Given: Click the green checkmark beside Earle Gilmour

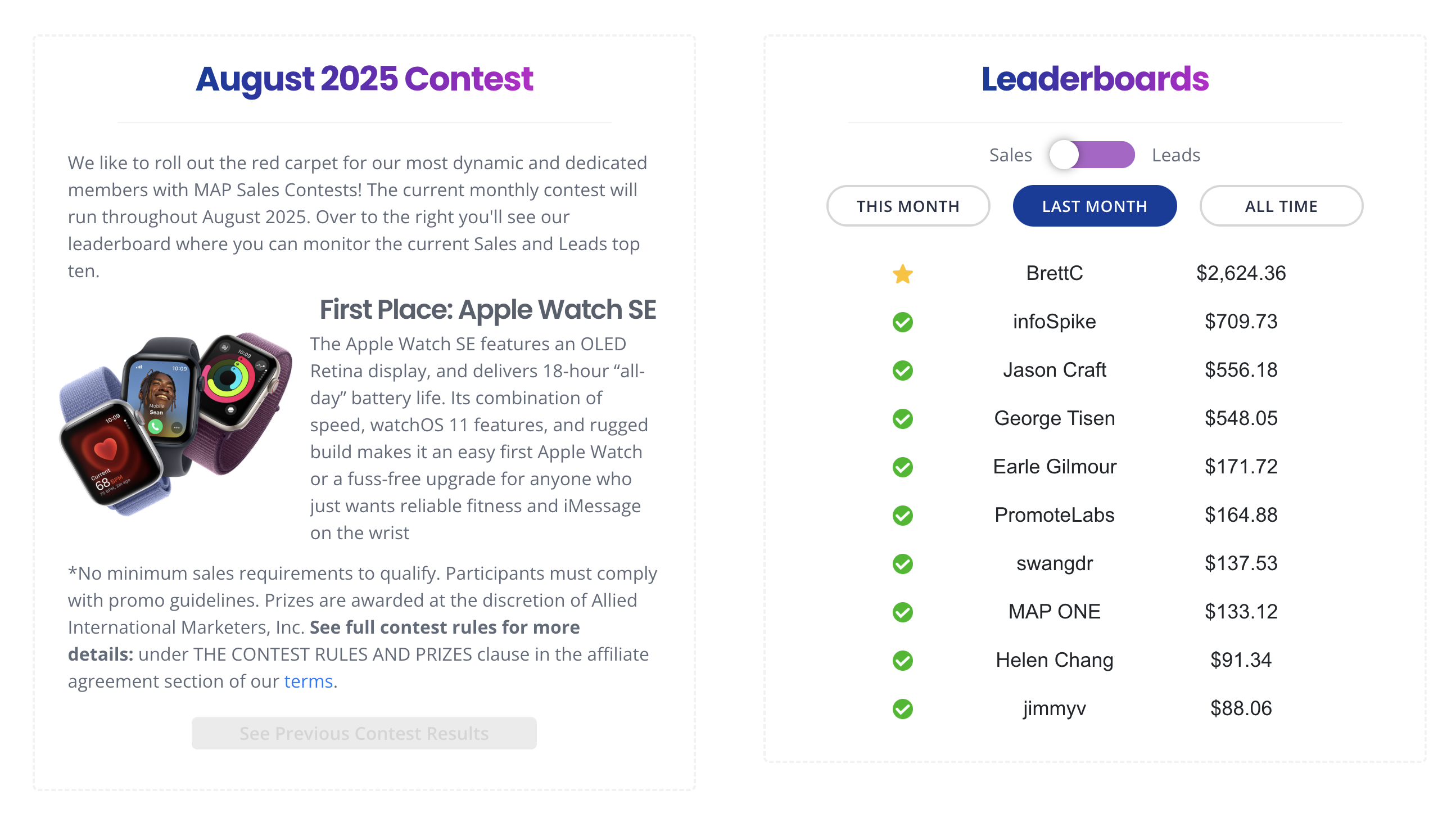Looking at the screenshot, I should (x=902, y=467).
